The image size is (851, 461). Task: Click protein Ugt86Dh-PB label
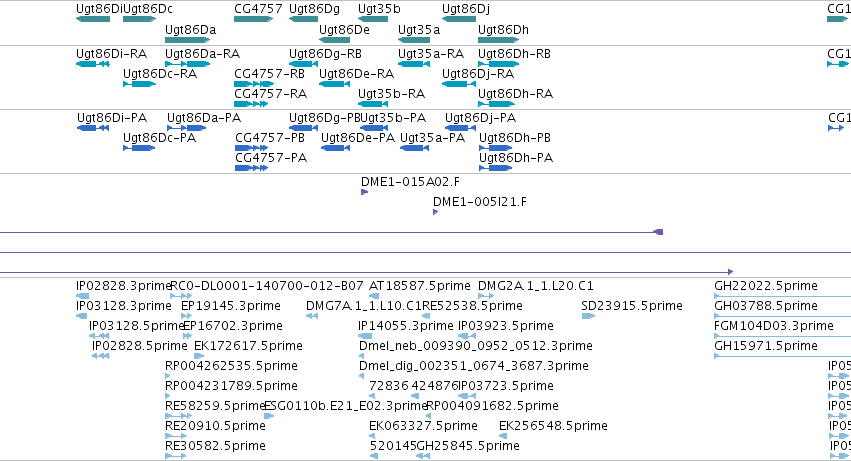515,138
